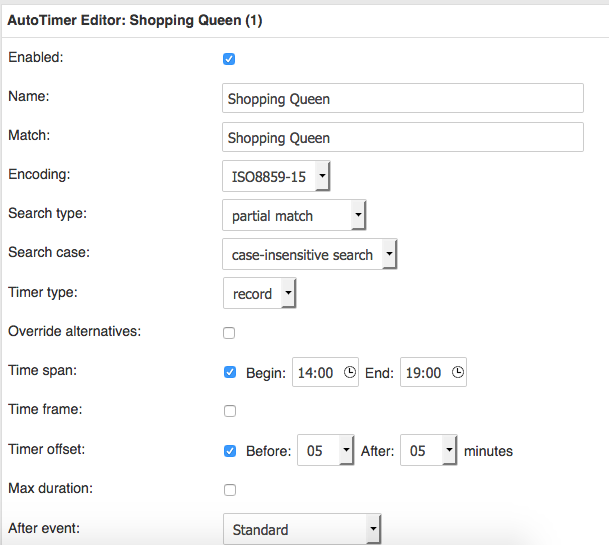Click the clock icon in Begin time field

[349, 372]
